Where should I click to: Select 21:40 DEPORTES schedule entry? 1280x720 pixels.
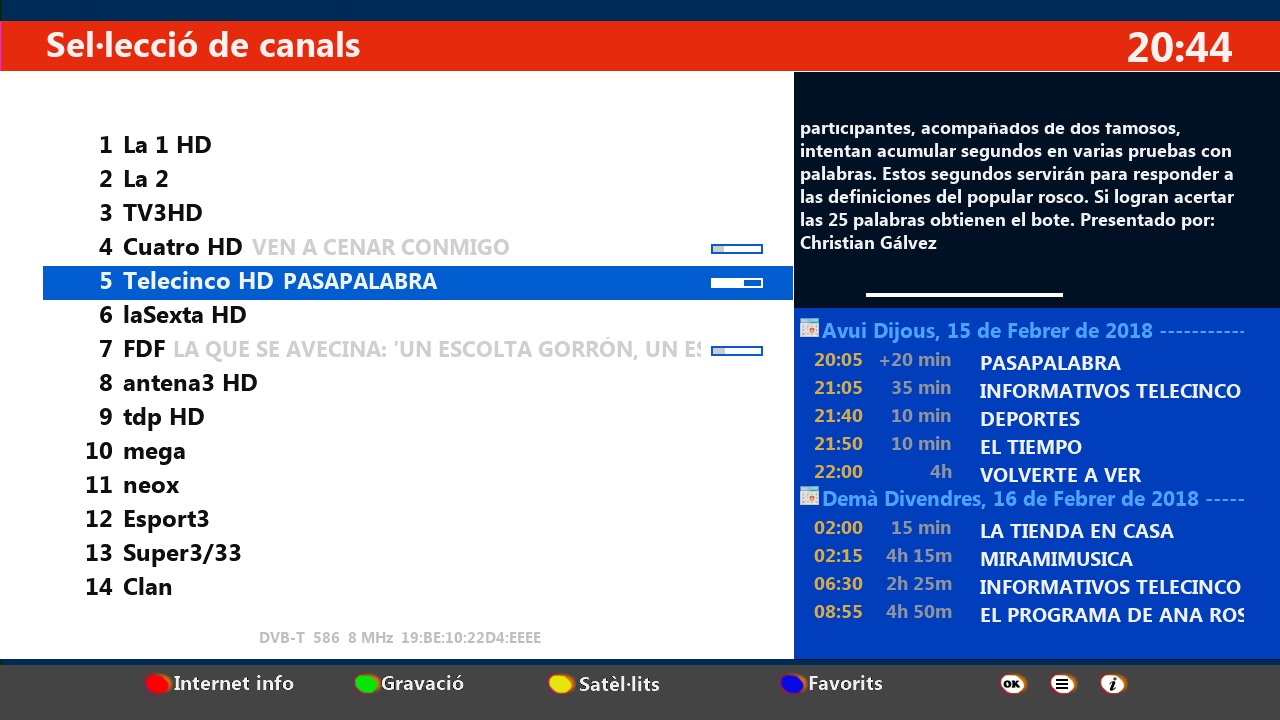pyautogui.click(x=1022, y=418)
